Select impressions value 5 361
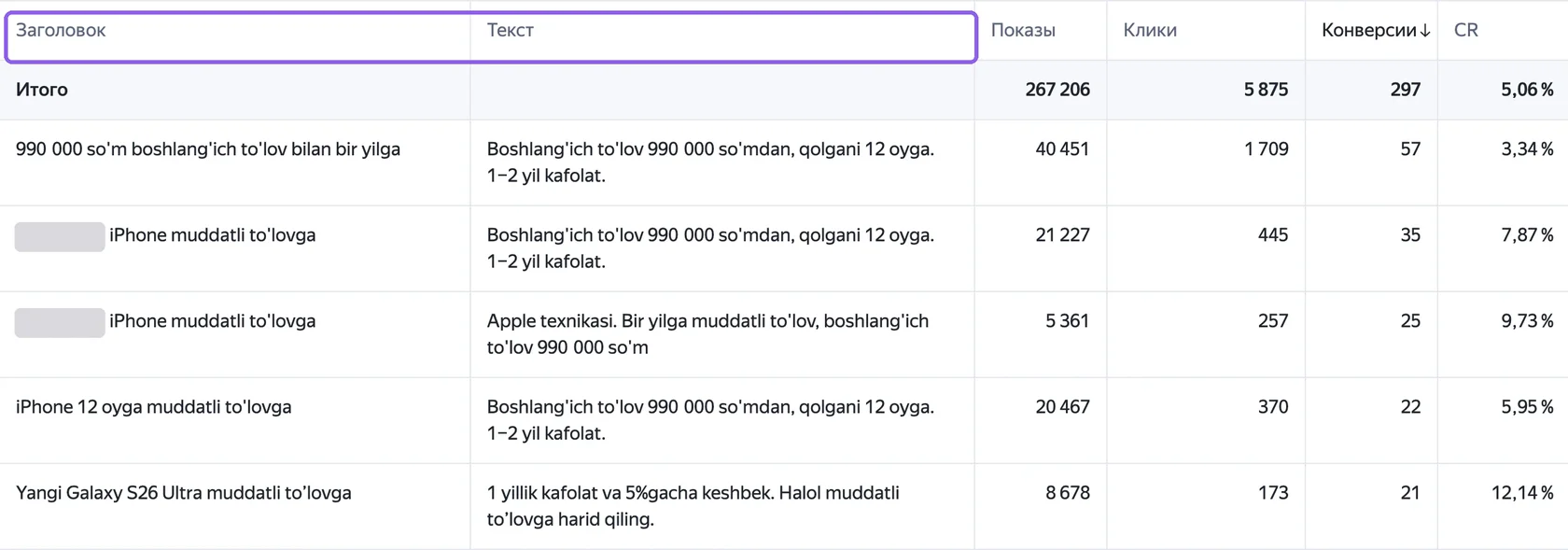Image resolution: width=1568 pixels, height=550 pixels. tap(1068, 321)
